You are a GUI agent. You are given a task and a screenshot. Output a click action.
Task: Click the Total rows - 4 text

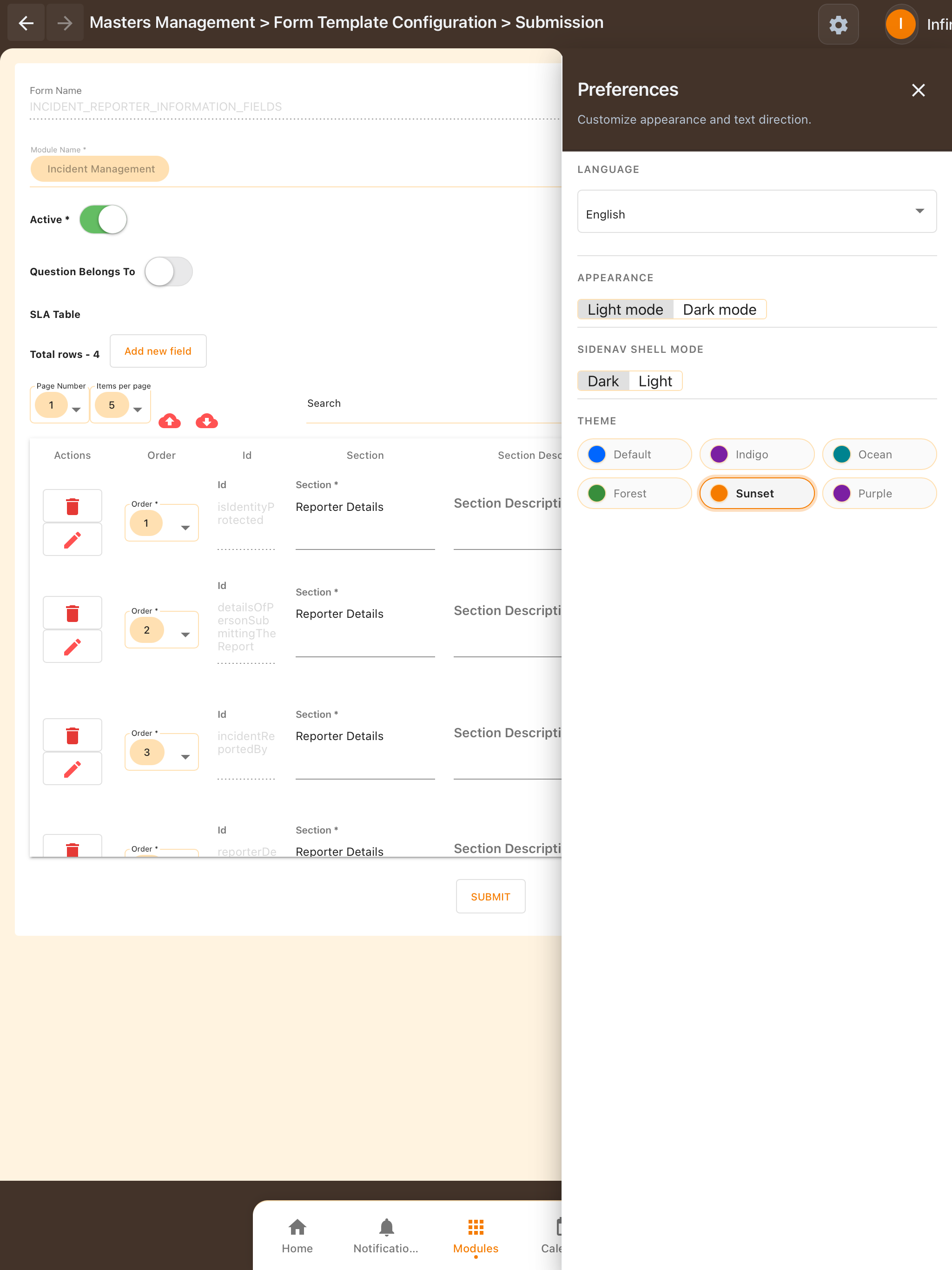coord(64,354)
